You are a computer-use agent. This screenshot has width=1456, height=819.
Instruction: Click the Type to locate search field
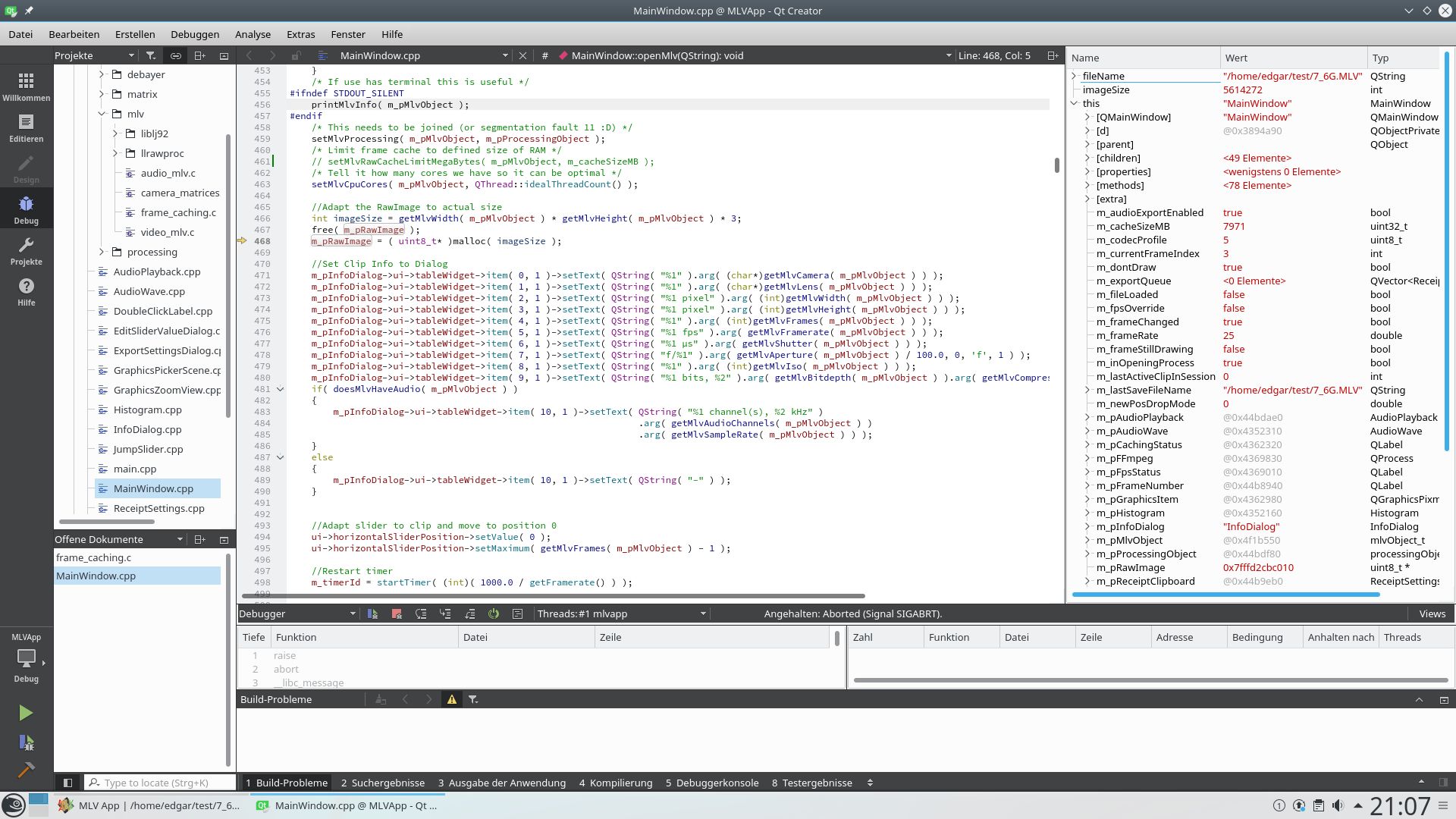tap(161, 783)
